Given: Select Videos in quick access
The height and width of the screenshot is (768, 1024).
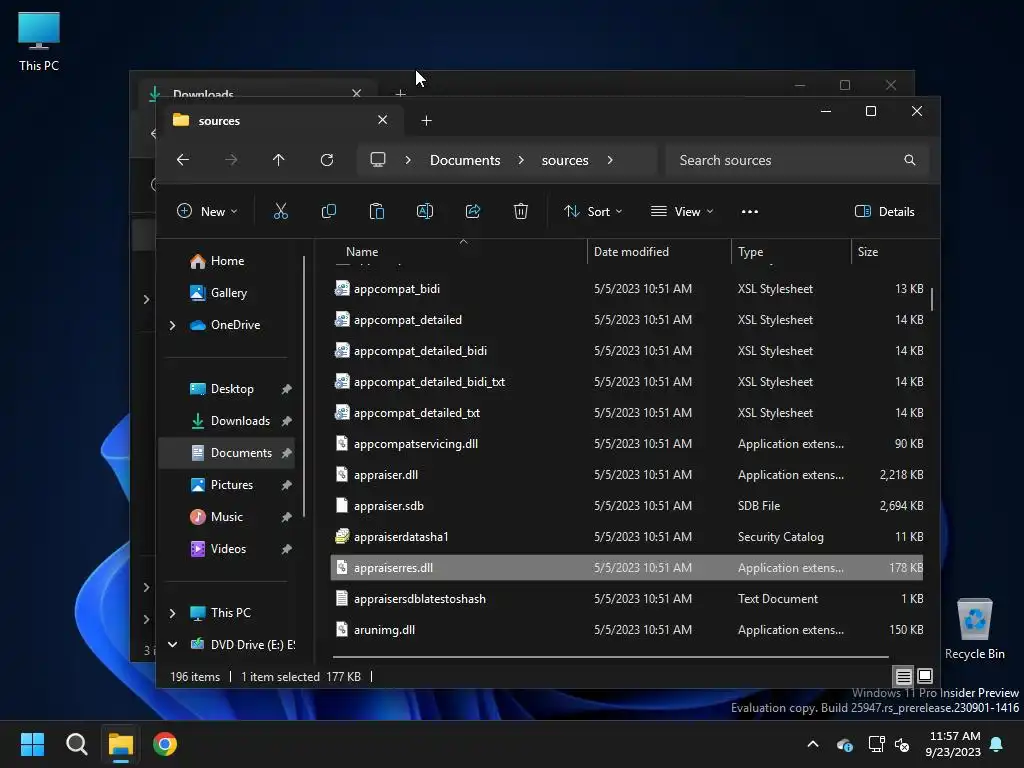Looking at the screenshot, I should (228, 549).
